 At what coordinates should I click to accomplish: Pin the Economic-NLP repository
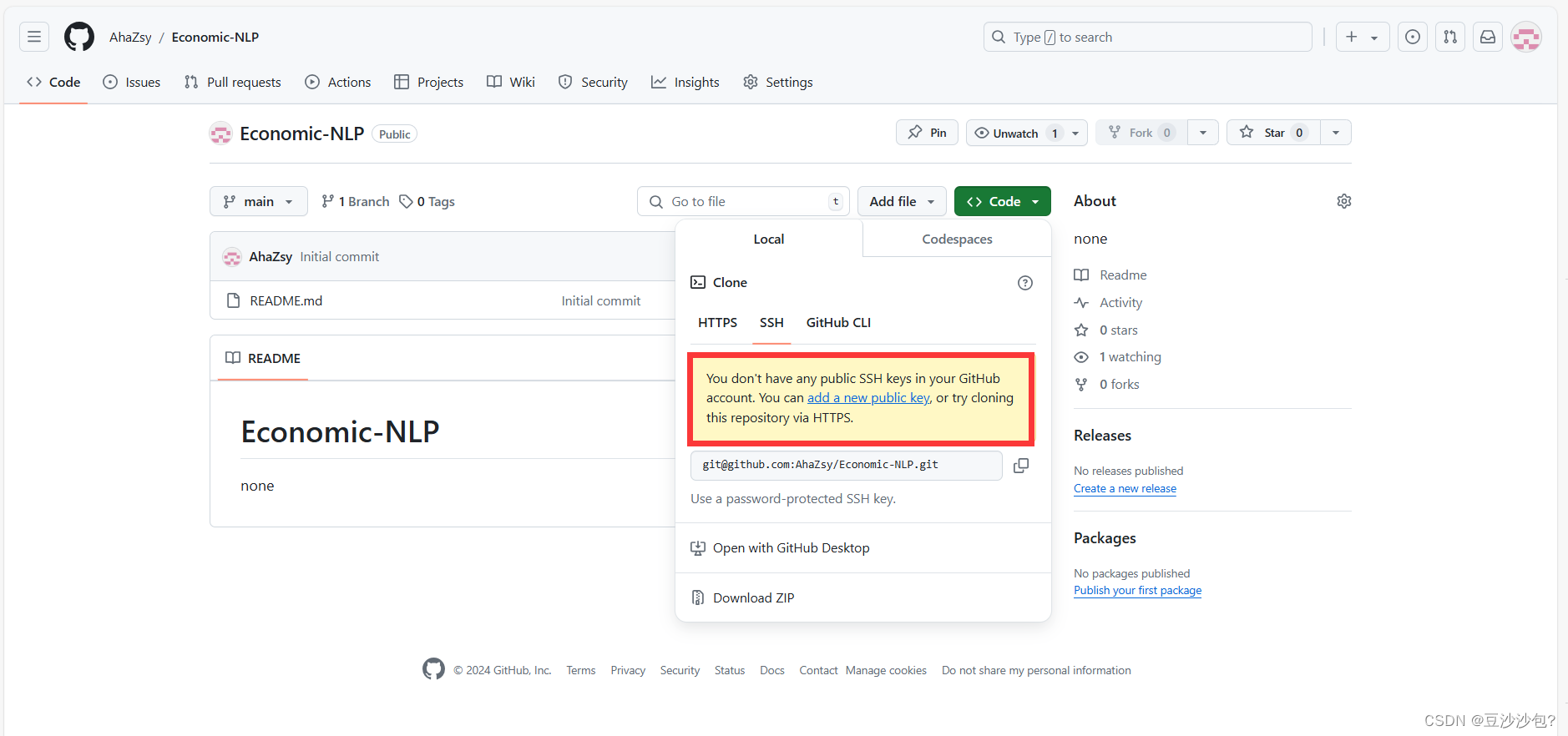point(927,133)
